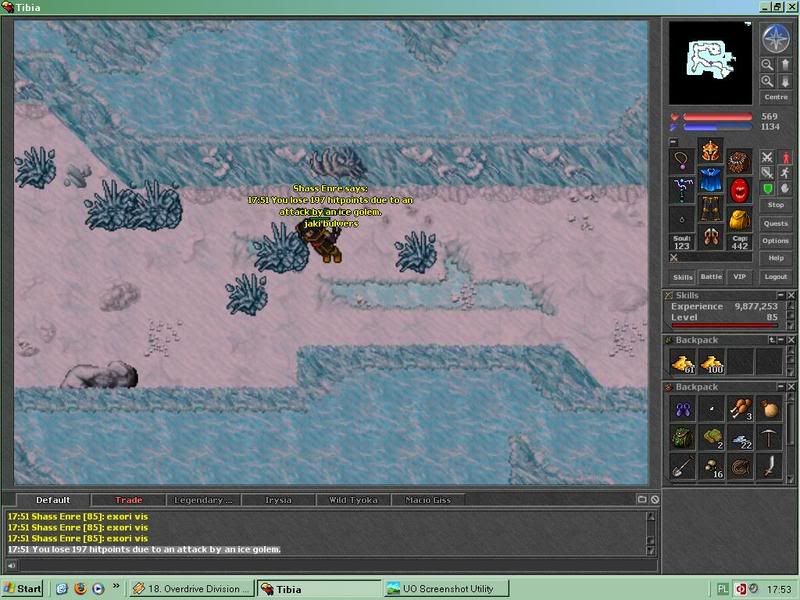Go up one container level in gold Backpack
Image resolution: width=800 pixels, height=600 pixels.
[x=771, y=340]
